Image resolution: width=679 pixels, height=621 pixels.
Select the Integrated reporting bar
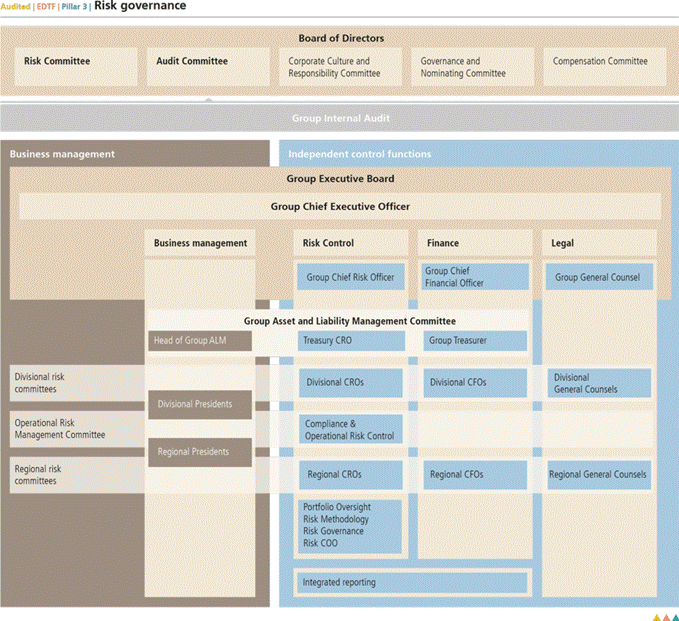[411, 582]
